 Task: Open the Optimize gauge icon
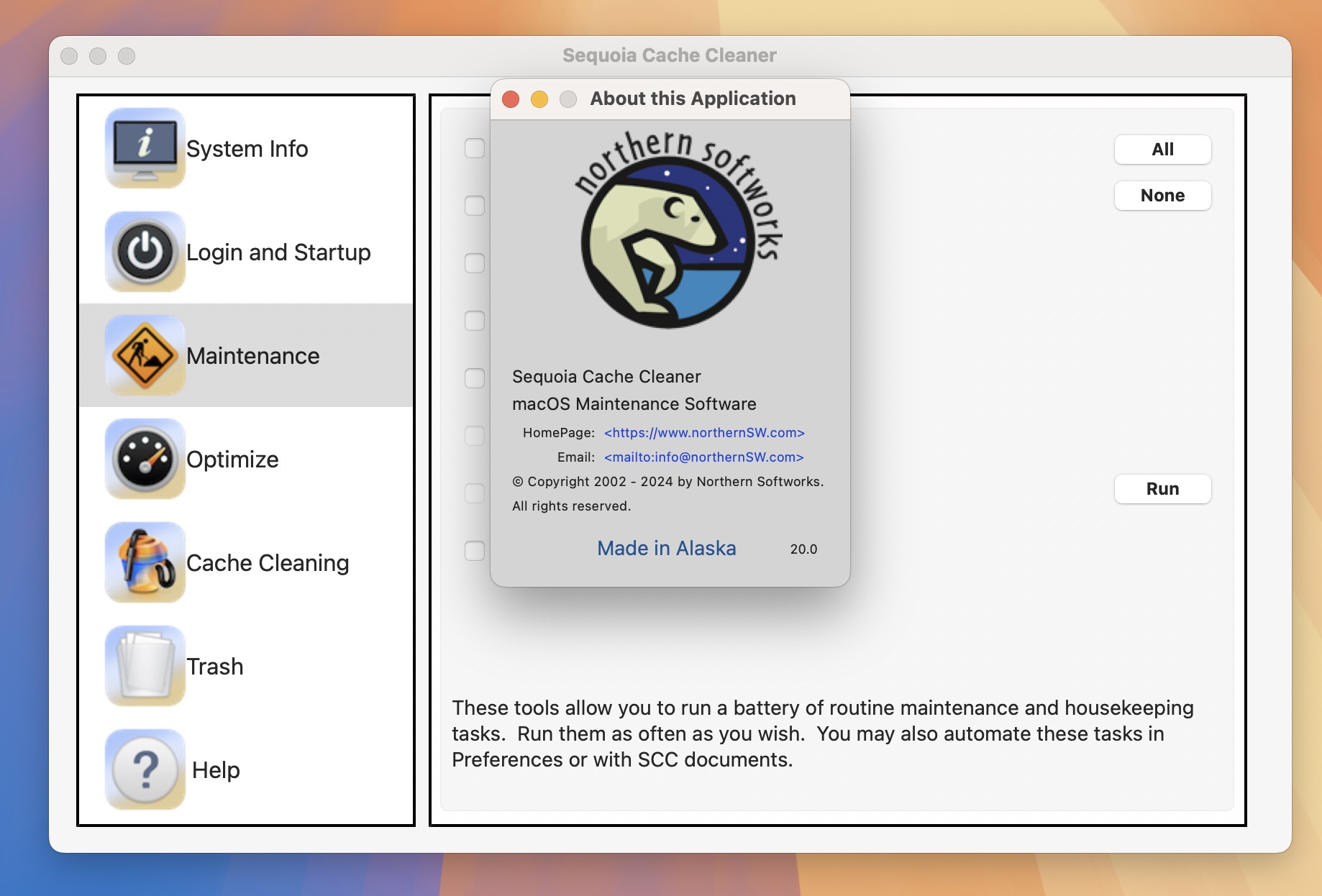tap(145, 459)
